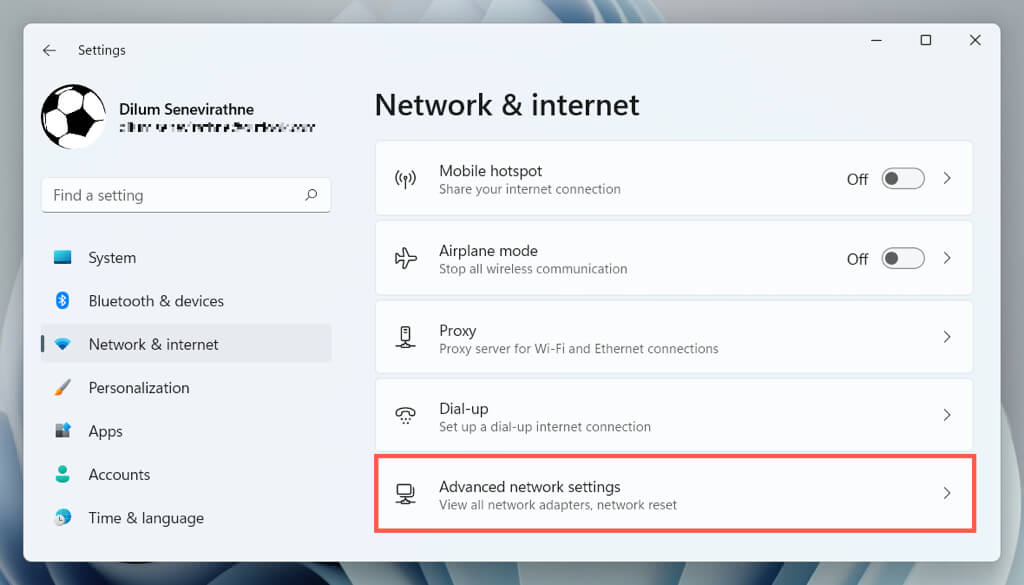Click the Mobile hotspot antenna icon
Screen dimensions: 1024x585
405,179
